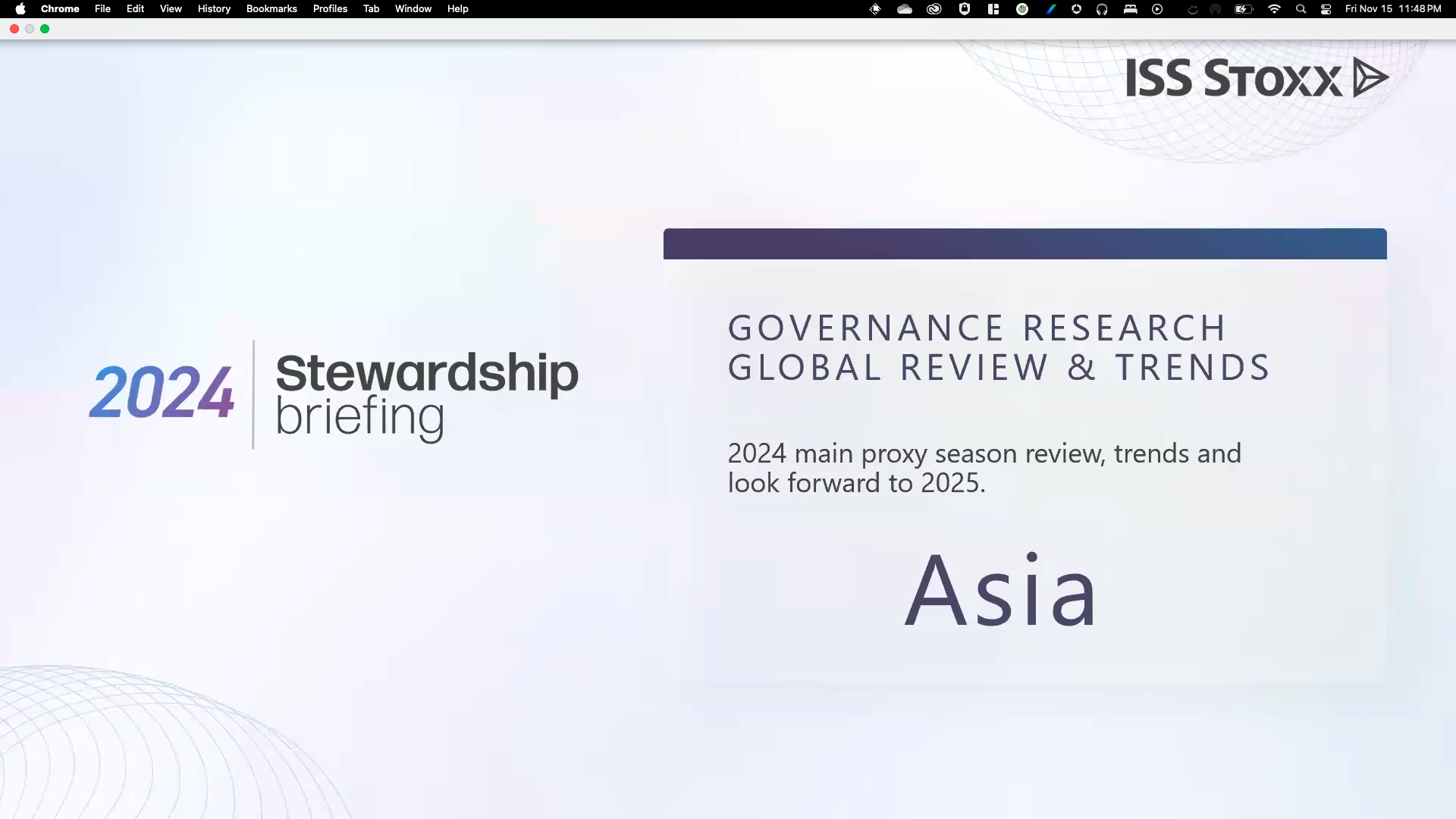Click the screen mirroring rings icon
This screenshot has height=819, width=1456.
click(x=1214, y=9)
